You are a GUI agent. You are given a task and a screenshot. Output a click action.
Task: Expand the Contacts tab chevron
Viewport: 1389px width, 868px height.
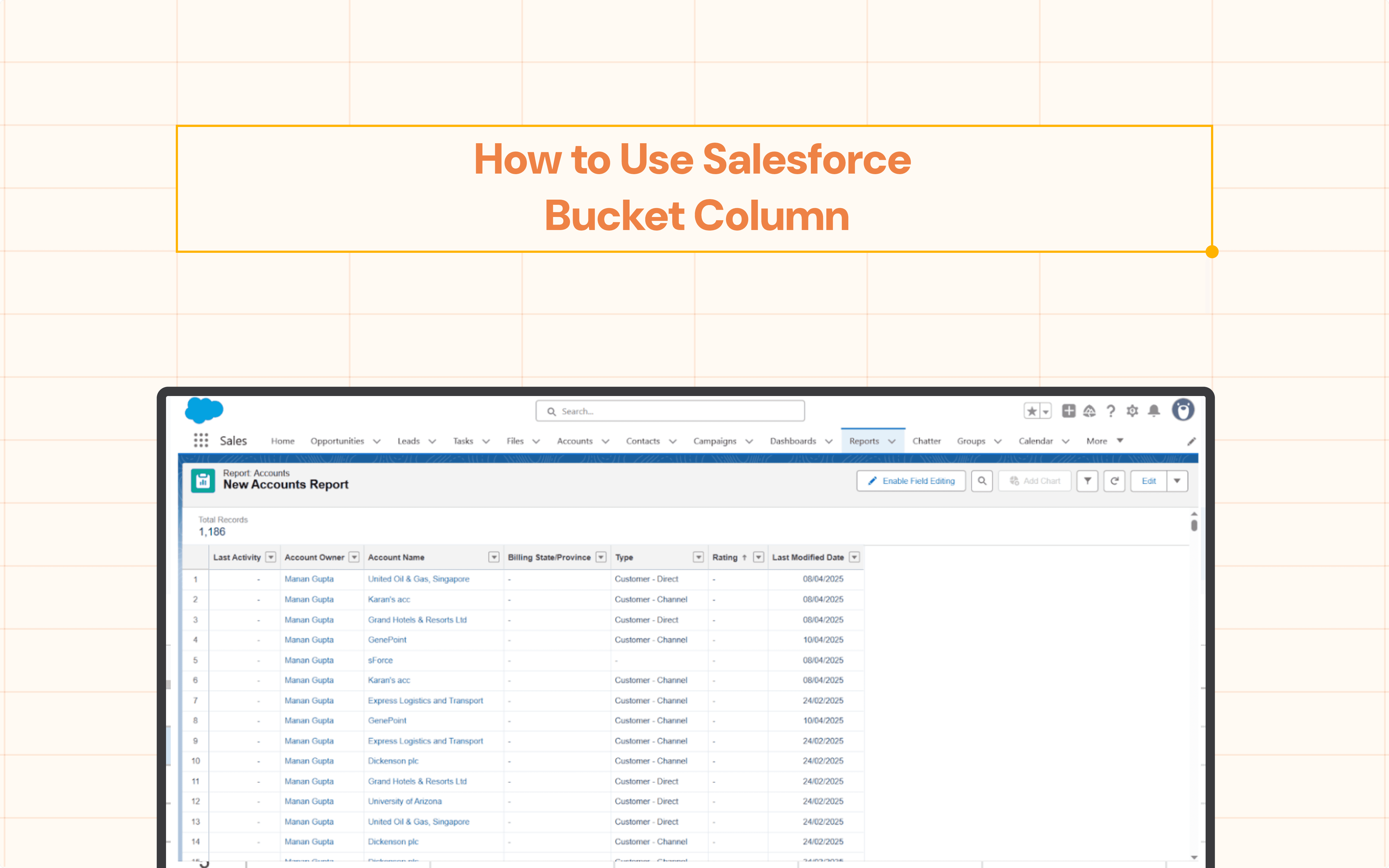tap(673, 442)
